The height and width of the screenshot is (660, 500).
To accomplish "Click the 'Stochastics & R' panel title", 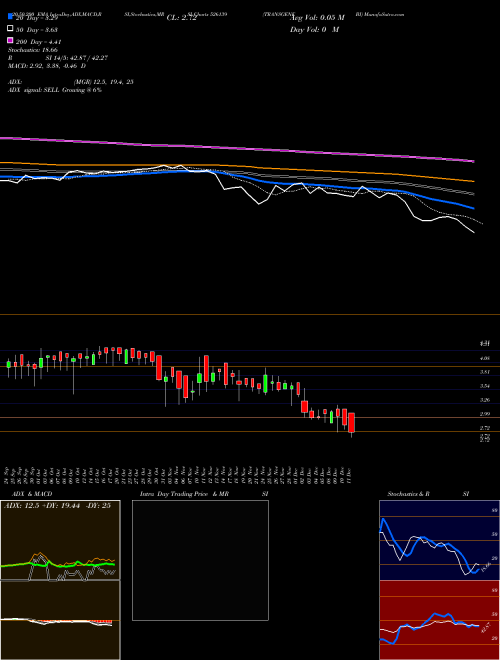I will coord(409,494).
